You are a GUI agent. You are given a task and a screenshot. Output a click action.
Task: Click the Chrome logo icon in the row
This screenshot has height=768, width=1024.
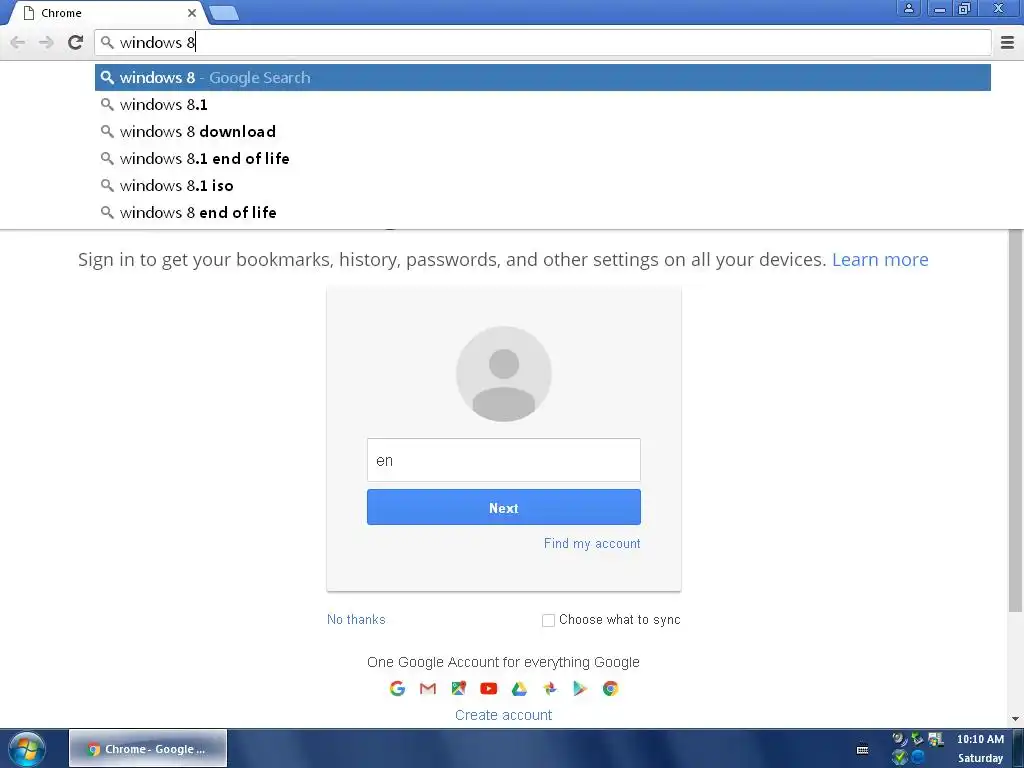(x=611, y=688)
